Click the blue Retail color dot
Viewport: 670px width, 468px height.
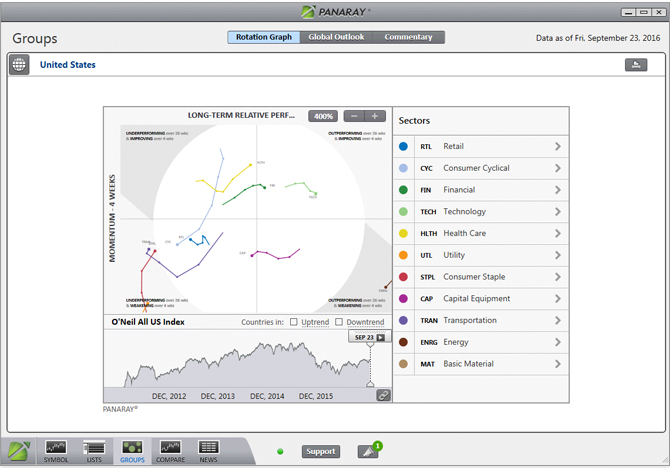point(403,147)
